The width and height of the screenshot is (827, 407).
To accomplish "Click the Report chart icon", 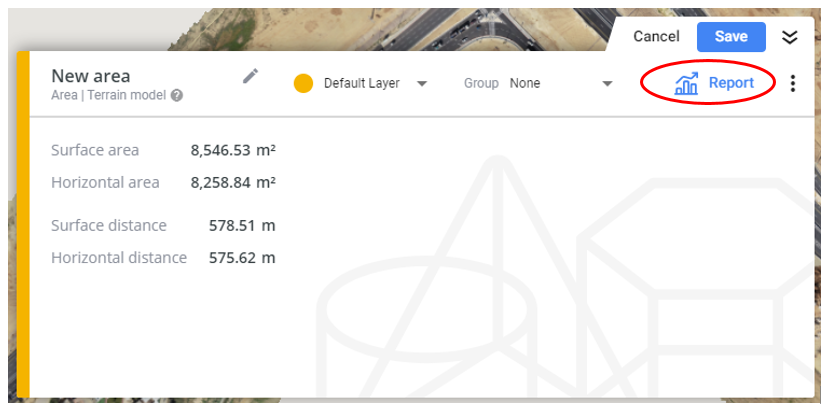I will tap(686, 83).
